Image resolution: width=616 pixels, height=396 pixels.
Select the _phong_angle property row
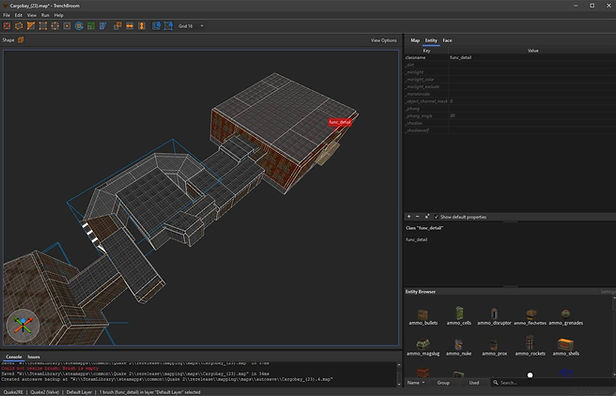pos(510,116)
